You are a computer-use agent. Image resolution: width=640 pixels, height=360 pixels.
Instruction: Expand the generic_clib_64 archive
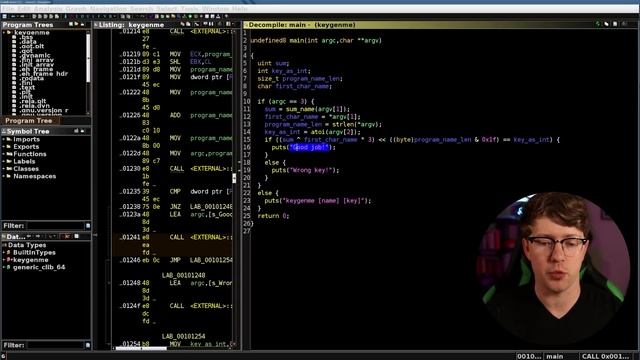(4, 267)
